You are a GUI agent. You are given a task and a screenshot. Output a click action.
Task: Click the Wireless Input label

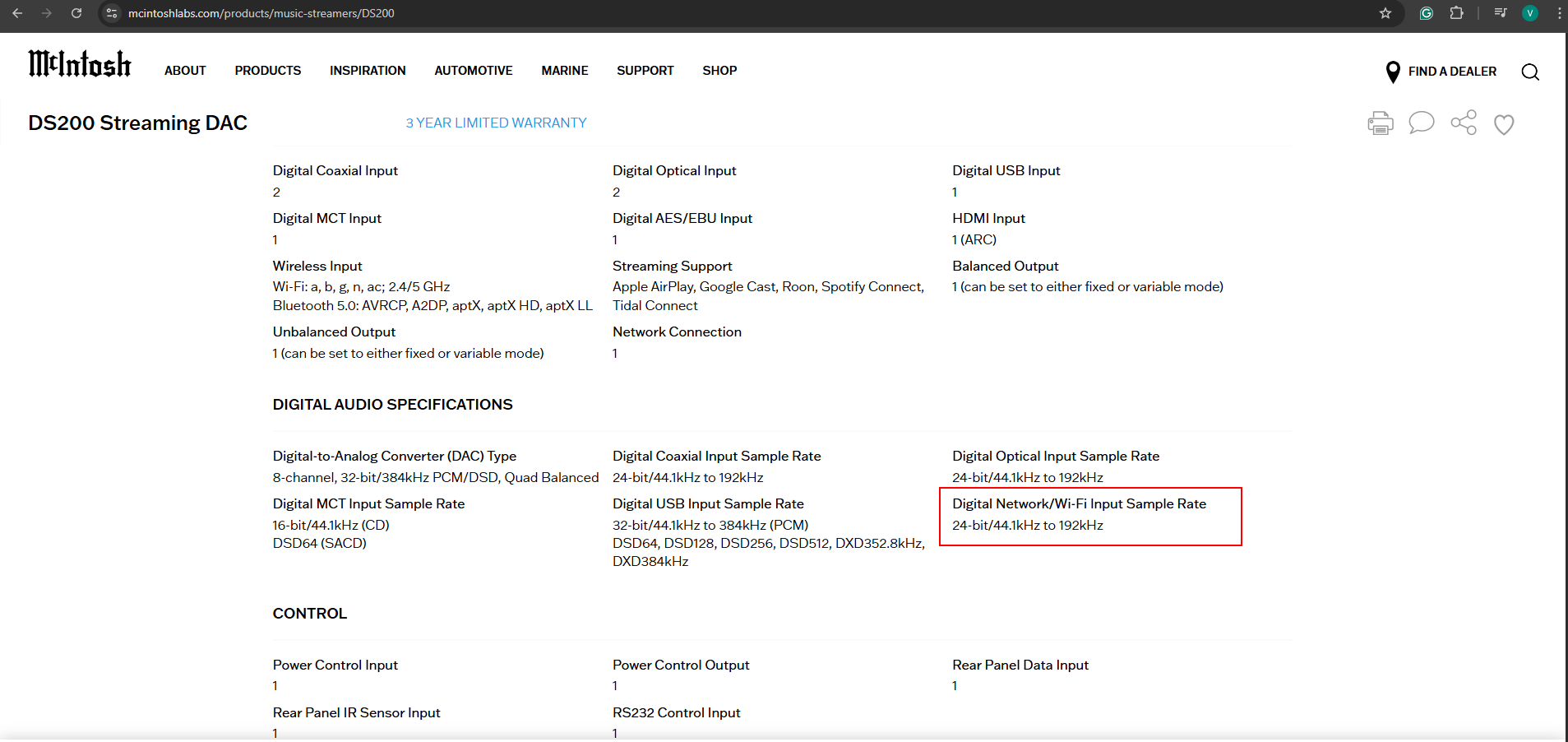[317, 266]
